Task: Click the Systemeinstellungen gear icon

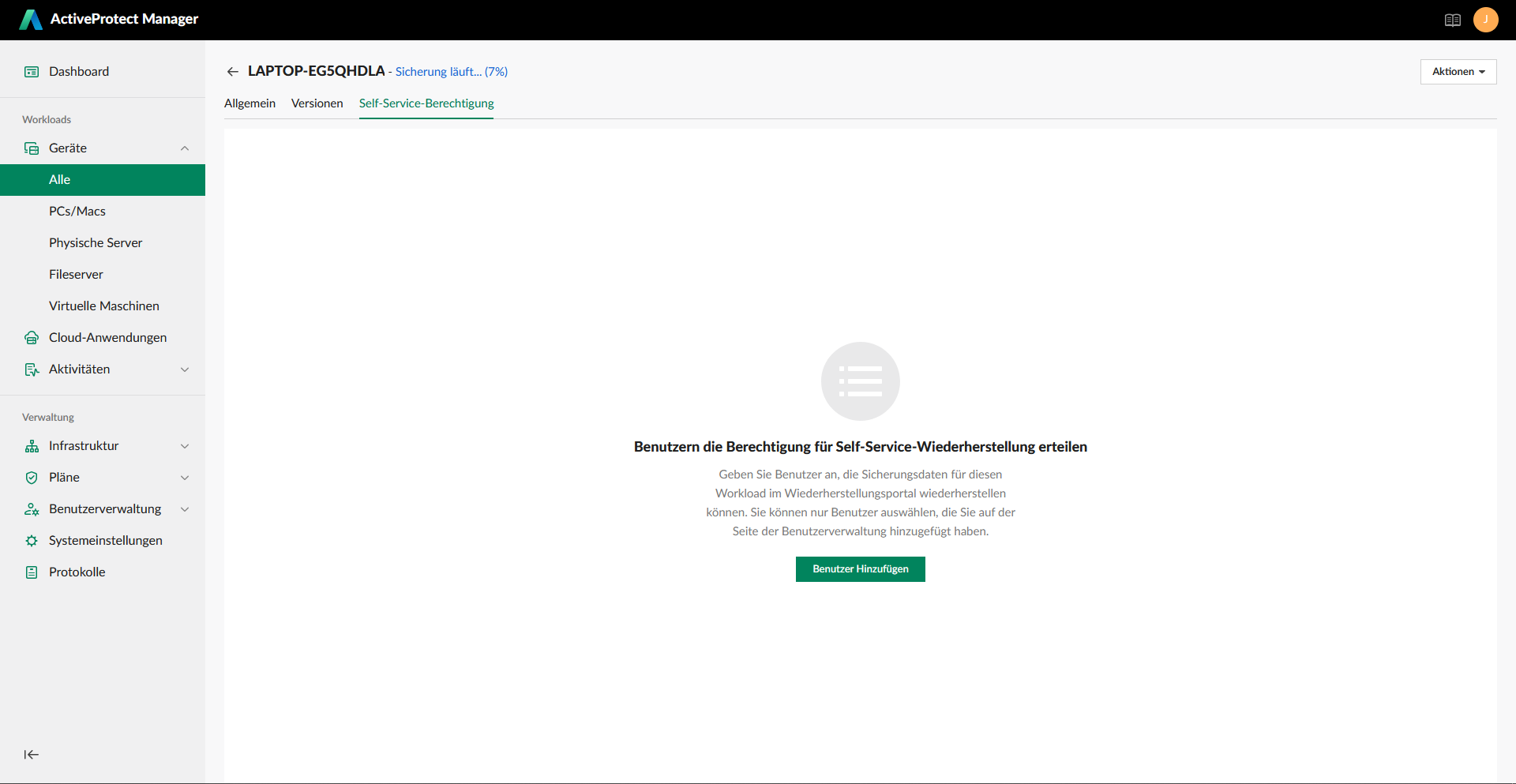Action: tap(32, 541)
